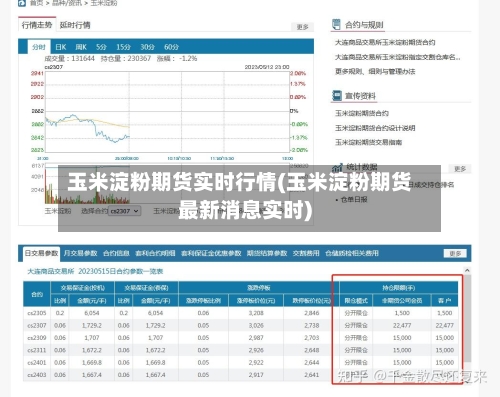This screenshot has height=397, width=500.
Task: Click cs2401 in the table
Action: pos(37,362)
